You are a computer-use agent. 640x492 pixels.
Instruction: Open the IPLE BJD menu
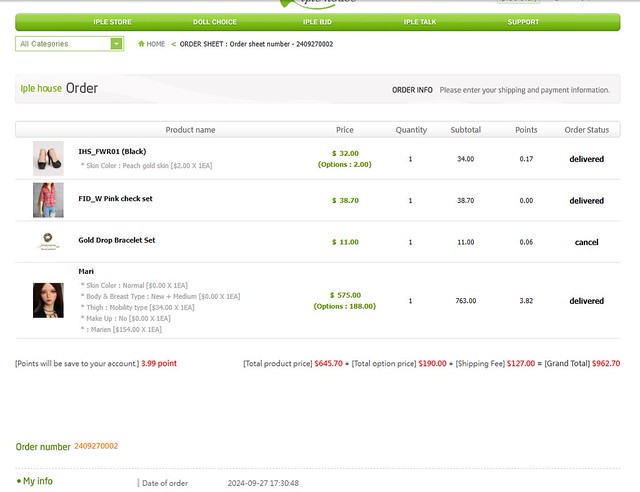pyautogui.click(x=317, y=22)
